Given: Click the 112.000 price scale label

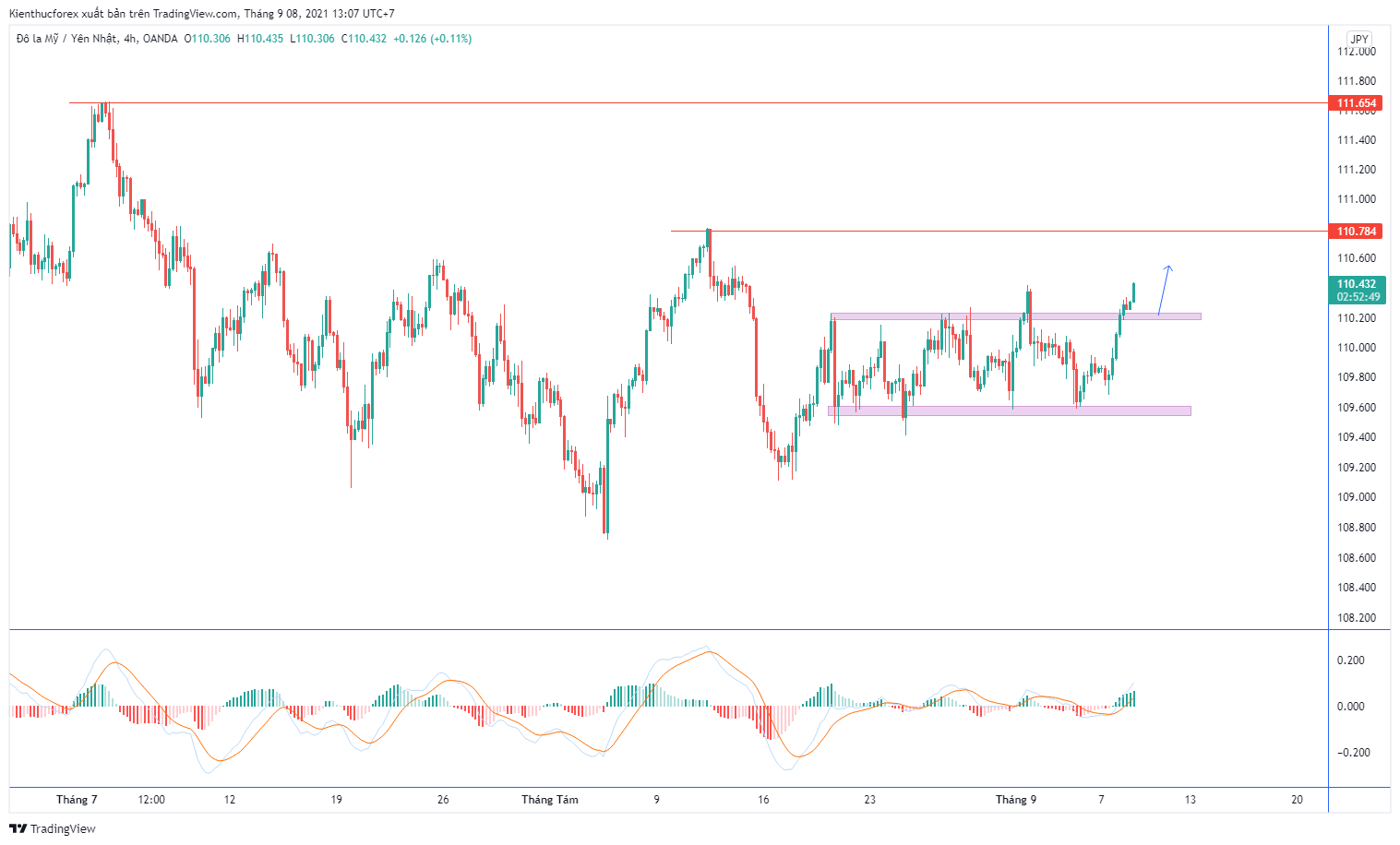Looking at the screenshot, I should point(1356,52).
